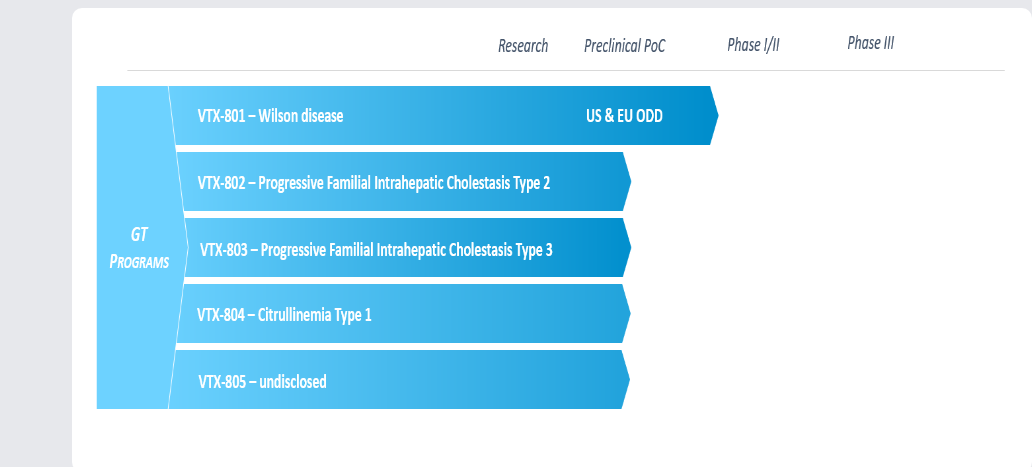The height and width of the screenshot is (467, 1032).
Task: Click the divider line below stage headers
Action: (566, 70)
